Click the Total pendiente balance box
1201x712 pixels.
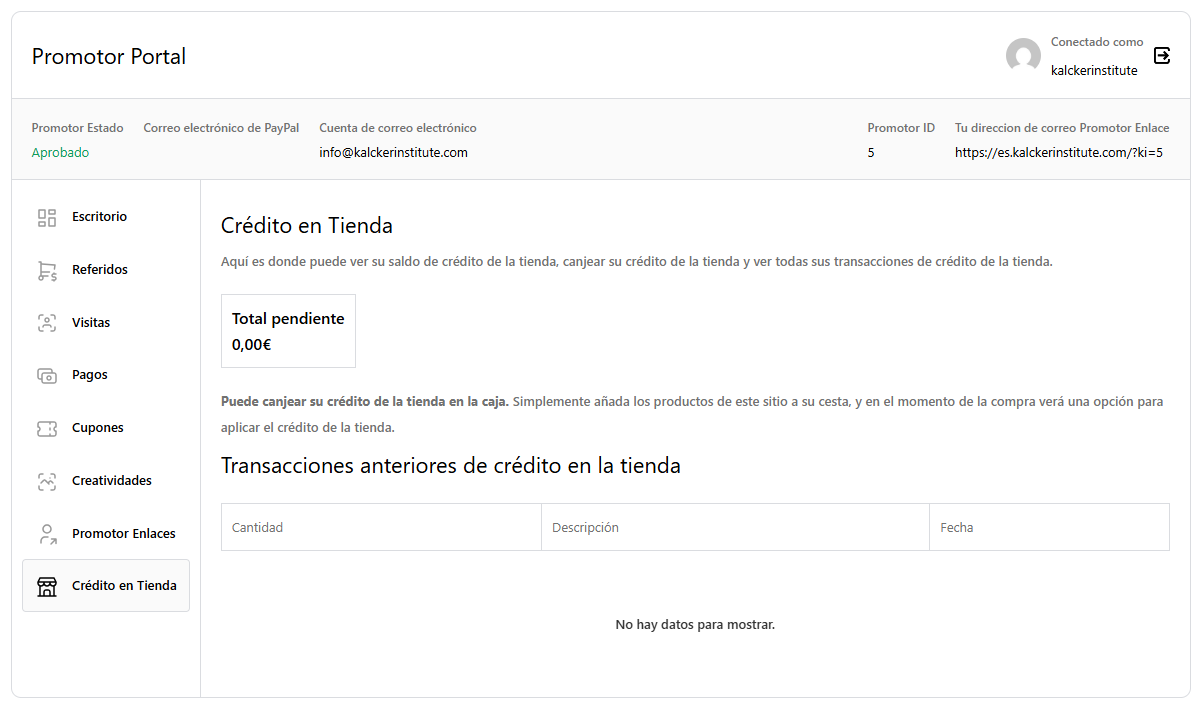click(x=288, y=331)
